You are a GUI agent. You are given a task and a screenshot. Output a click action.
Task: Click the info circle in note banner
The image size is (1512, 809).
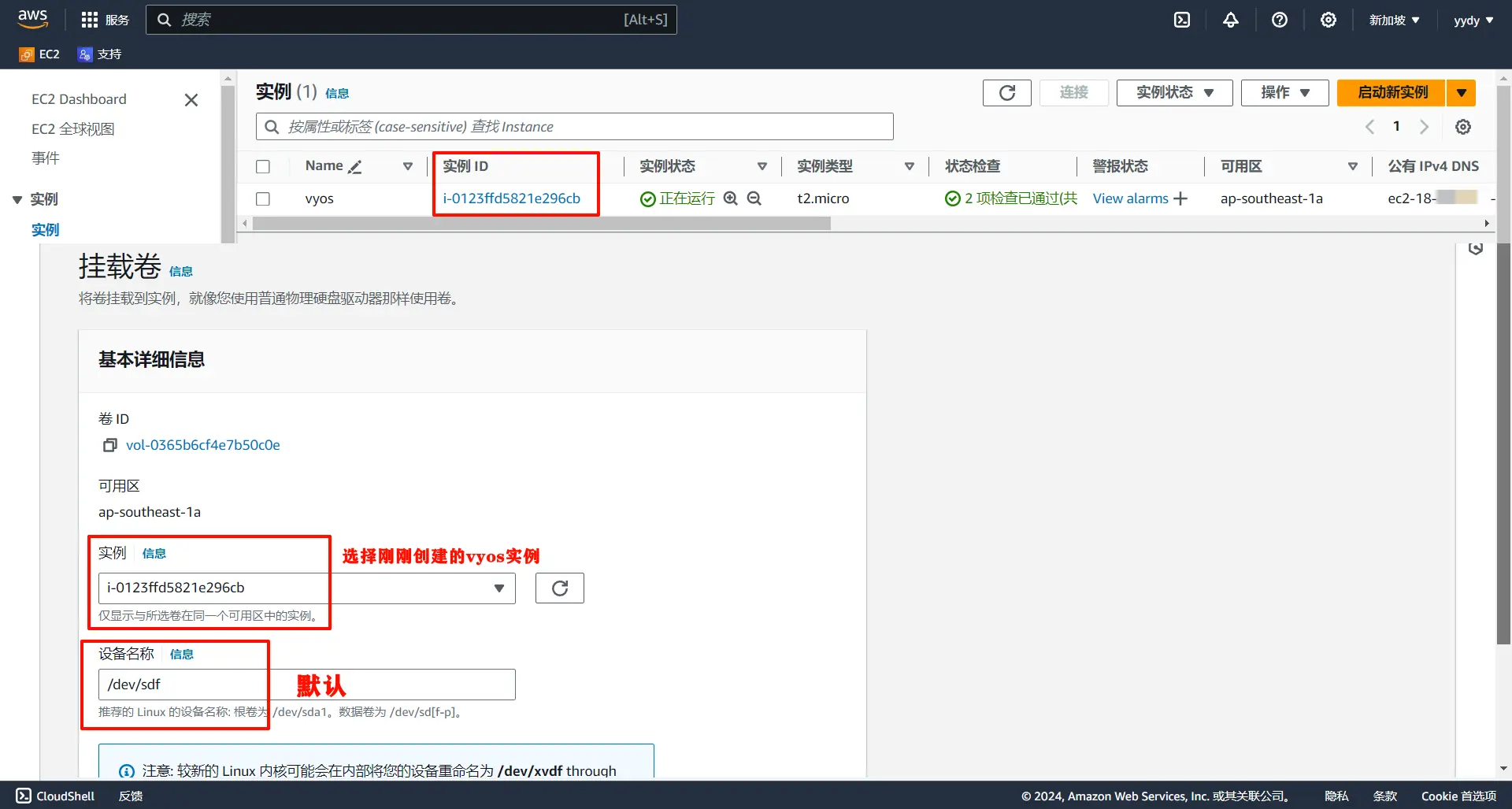point(126,771)
